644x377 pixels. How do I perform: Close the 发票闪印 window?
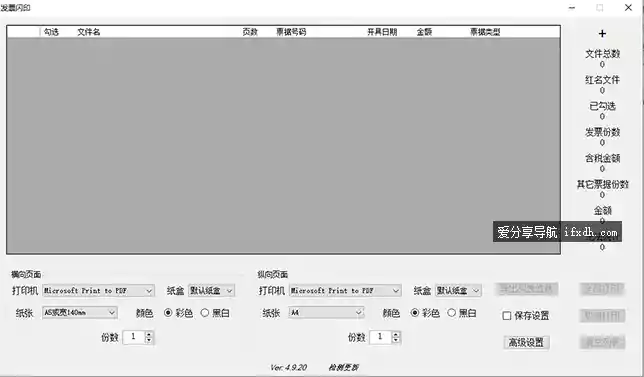point(628,8)
